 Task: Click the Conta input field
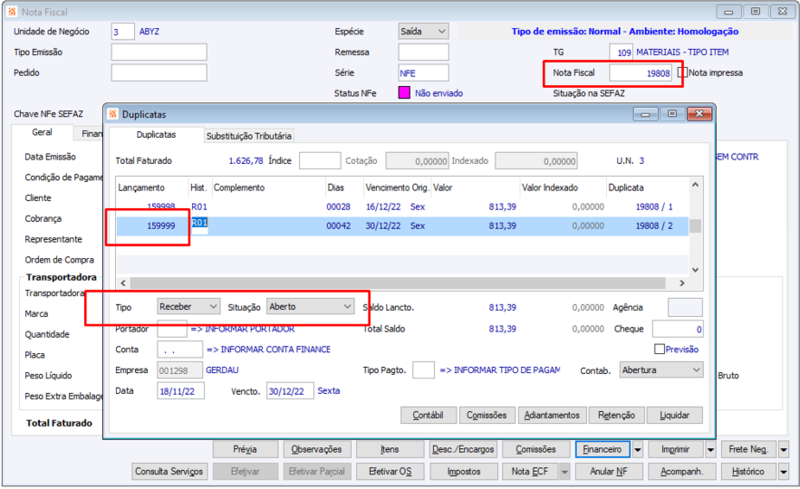tap(180, 350)
